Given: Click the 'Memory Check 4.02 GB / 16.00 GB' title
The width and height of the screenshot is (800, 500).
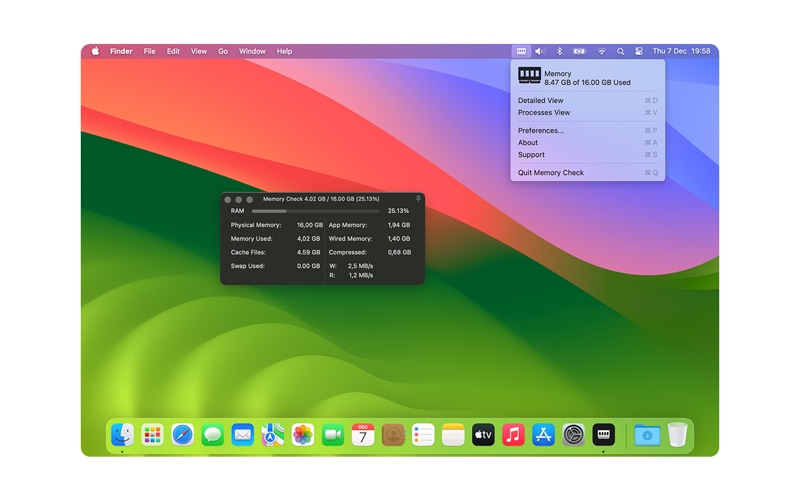Looking at the screenshot, I should [x=321, y=199].
